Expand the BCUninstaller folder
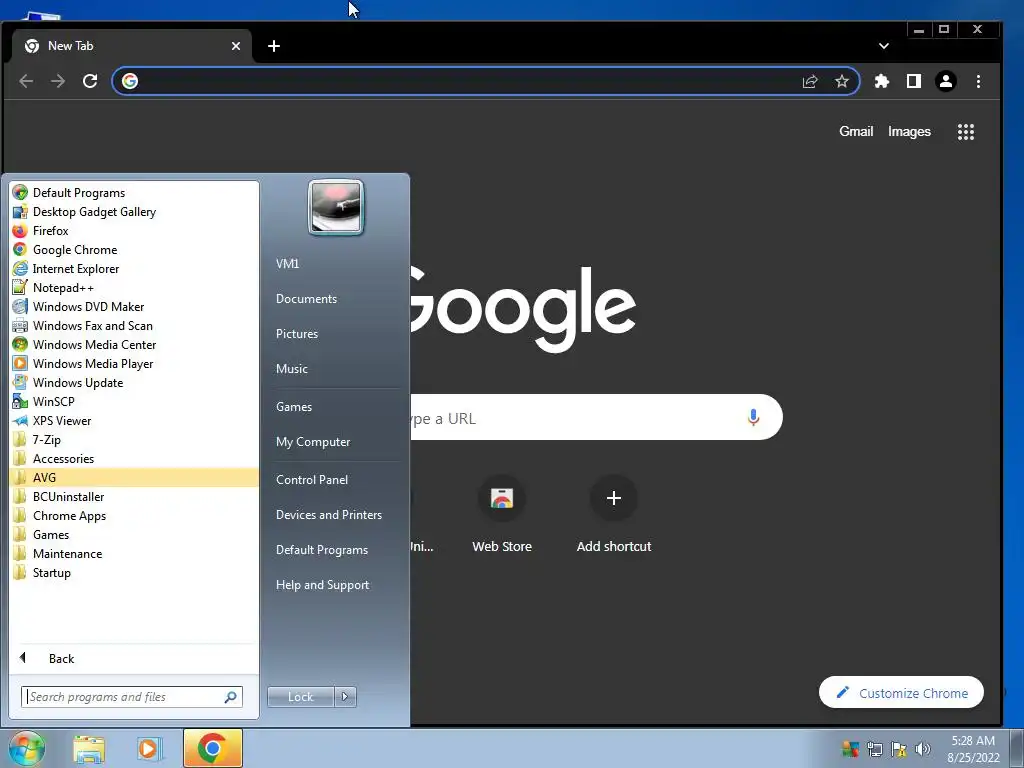This screenshot has height=768, width=1024. tap(135, 496)
